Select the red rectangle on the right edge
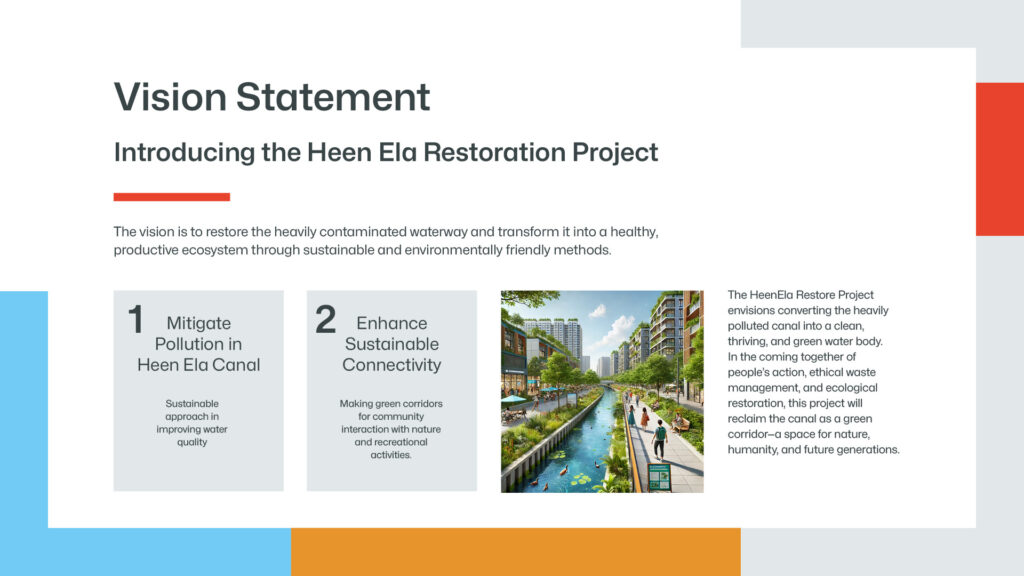The width and height of the screenshot is (1024, 576). point(999,159)
